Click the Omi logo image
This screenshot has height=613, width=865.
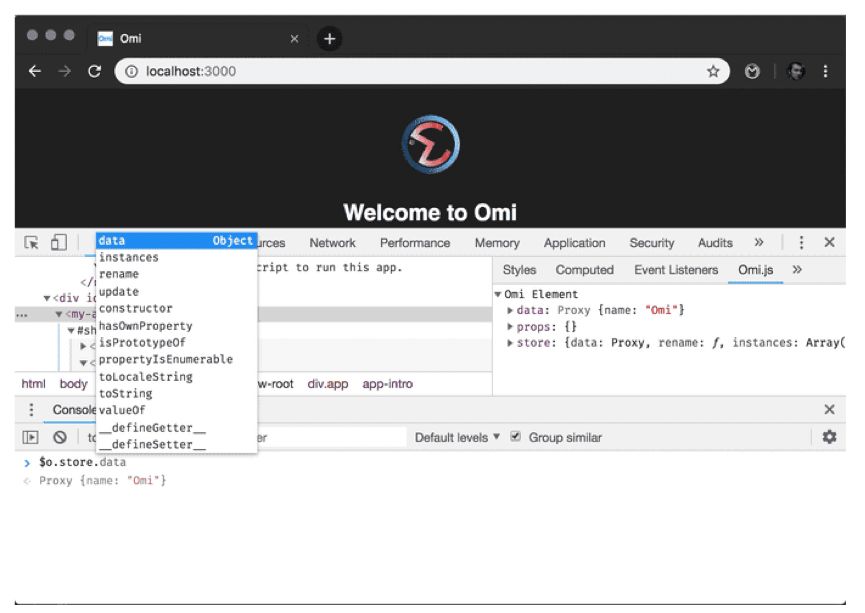point(430,145)
